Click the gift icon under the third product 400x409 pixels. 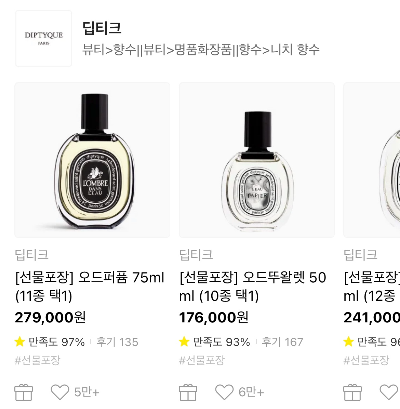[x=352, y=392]
